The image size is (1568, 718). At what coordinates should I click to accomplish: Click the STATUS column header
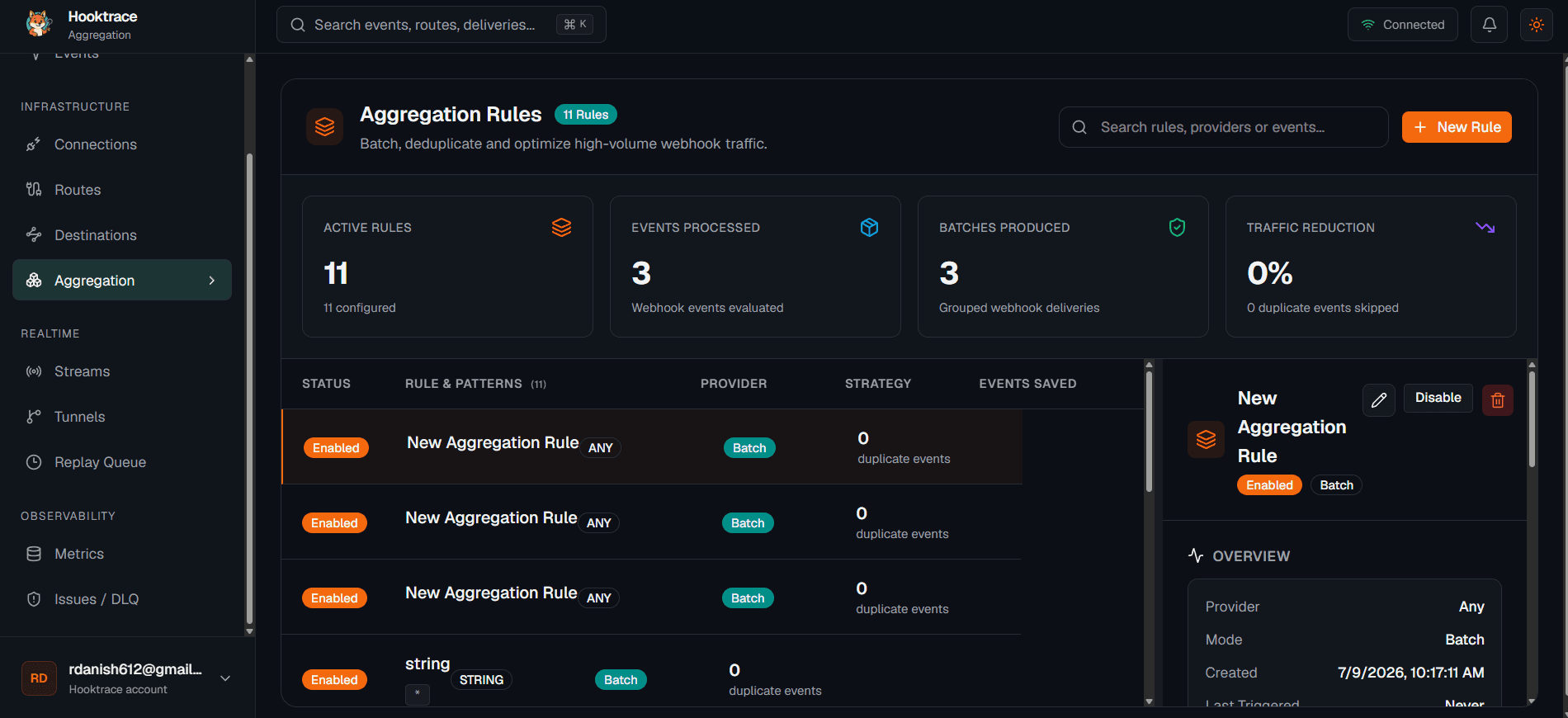pyautogui.click(x=326, y=384)
